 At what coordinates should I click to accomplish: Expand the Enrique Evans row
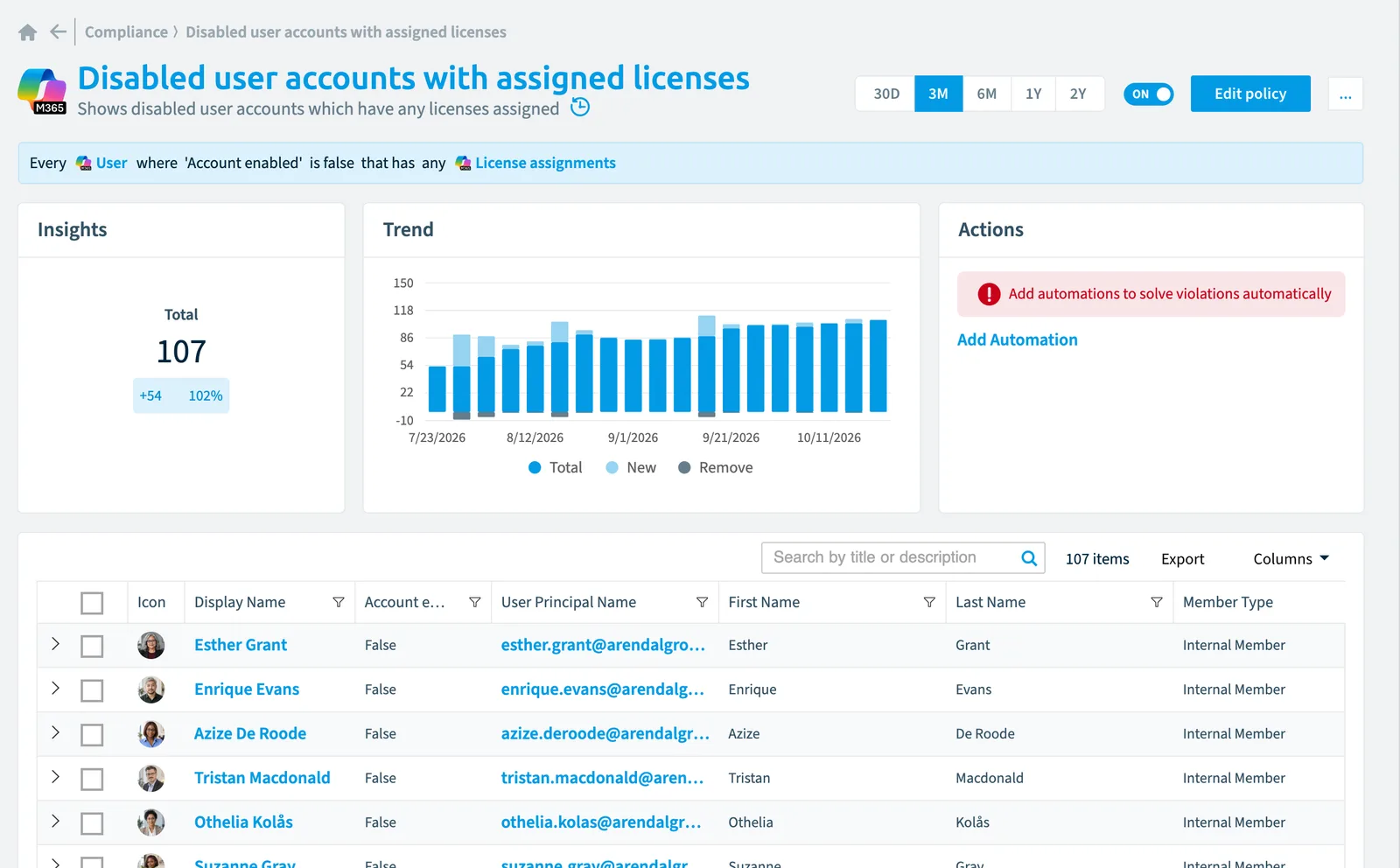[x=55, y=688]
